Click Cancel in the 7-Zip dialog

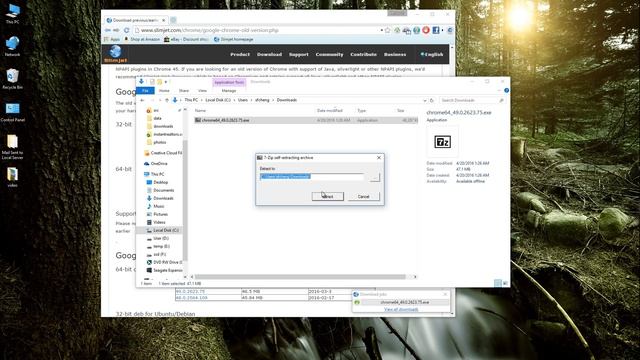point(363,196)
